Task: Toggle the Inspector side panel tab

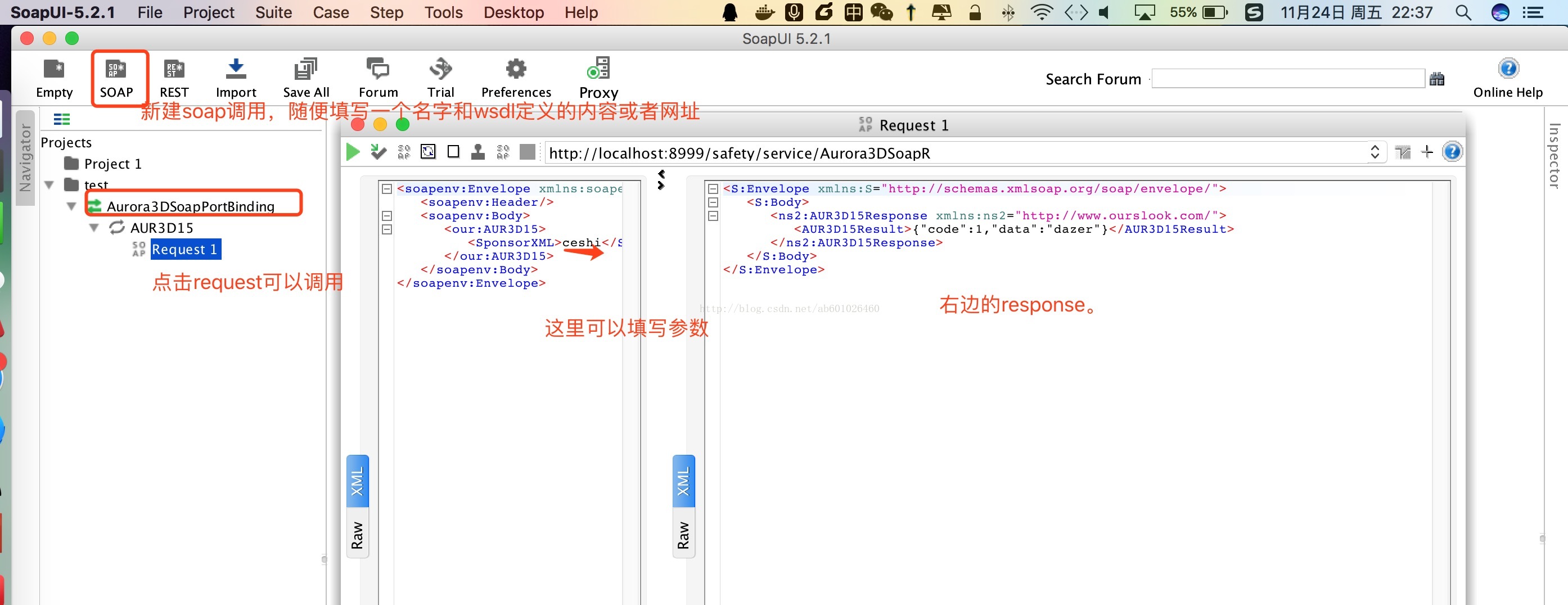Action: click(x=1554, y=155)
